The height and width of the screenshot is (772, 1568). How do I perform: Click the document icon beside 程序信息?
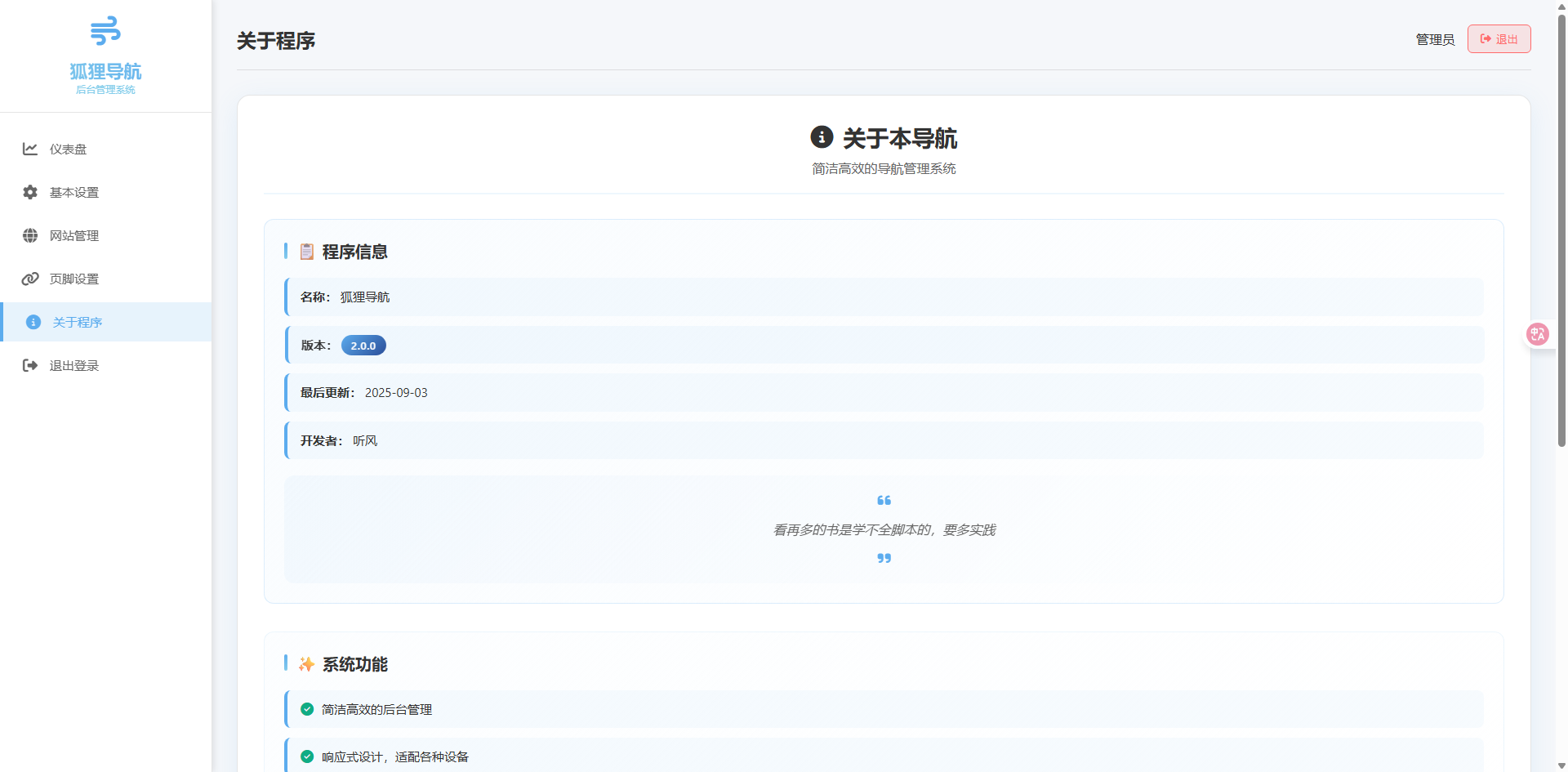click(307, 252)
